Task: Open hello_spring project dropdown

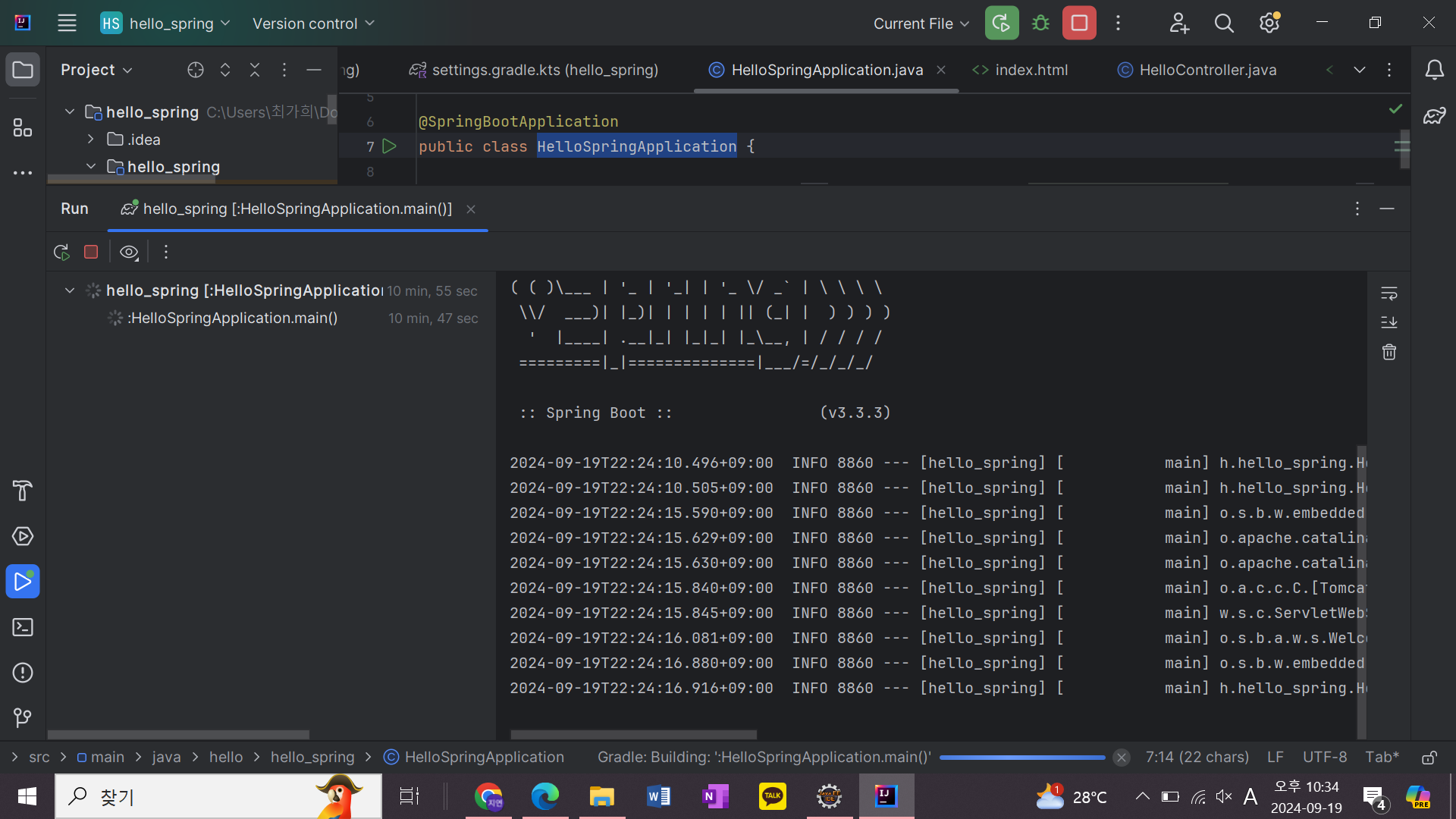Action: pyautogui.click(x=165, y=23)
